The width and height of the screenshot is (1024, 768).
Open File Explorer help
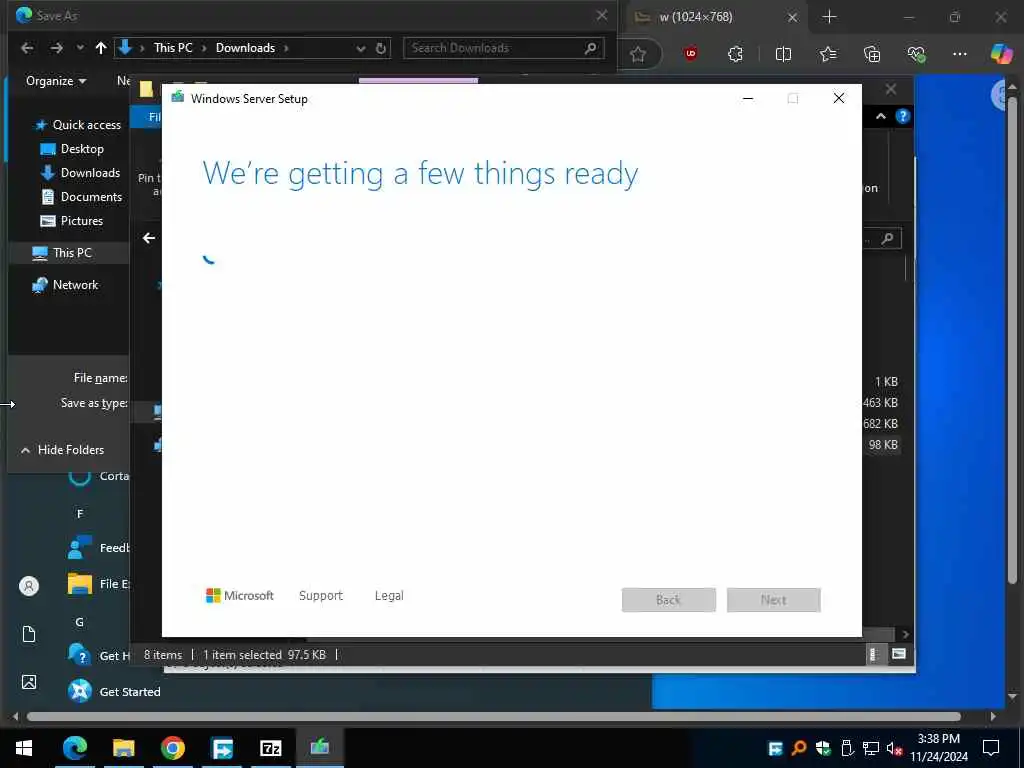pyautogui.click(x=903, y=116)
